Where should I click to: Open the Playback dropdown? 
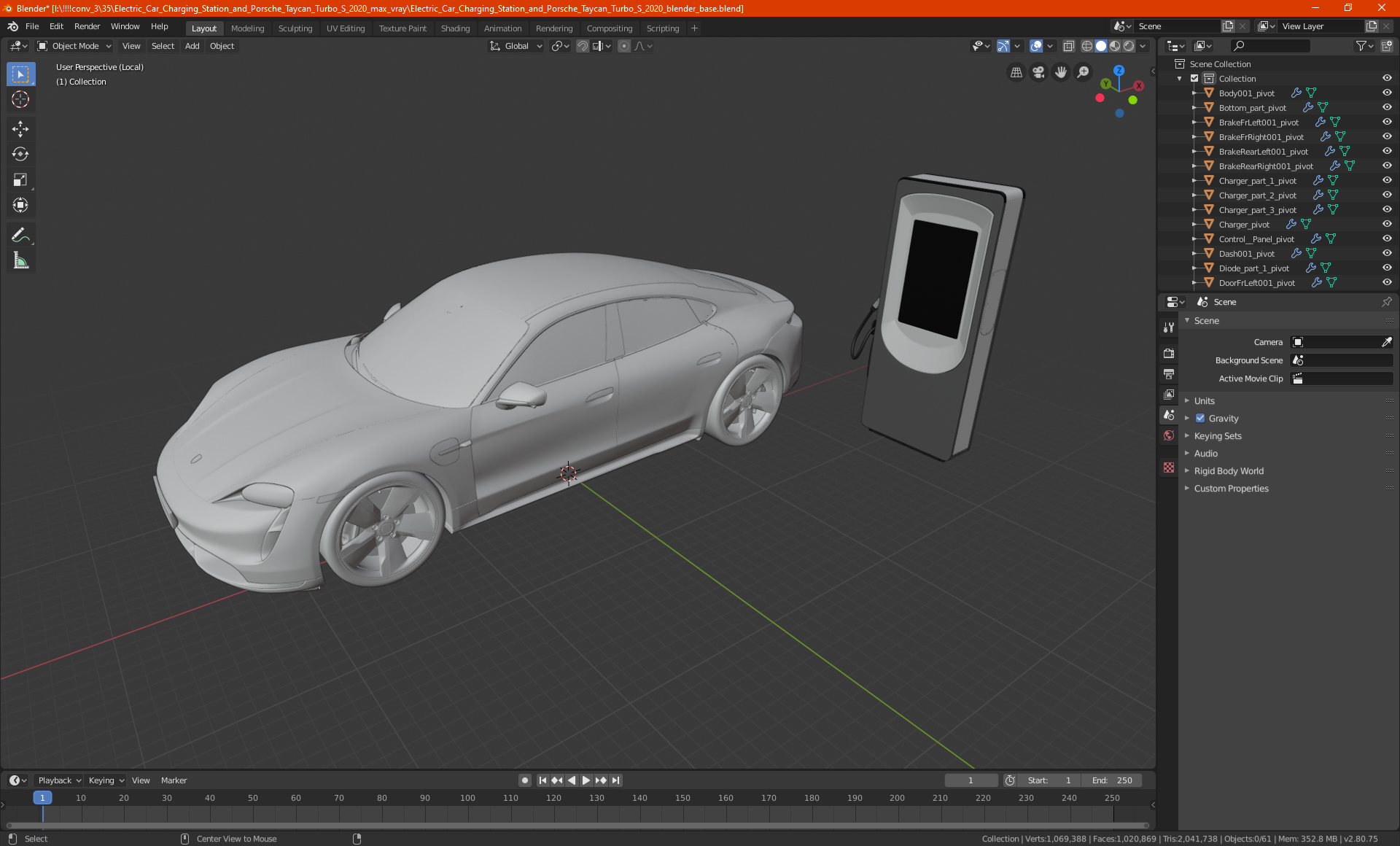[59, 780]
